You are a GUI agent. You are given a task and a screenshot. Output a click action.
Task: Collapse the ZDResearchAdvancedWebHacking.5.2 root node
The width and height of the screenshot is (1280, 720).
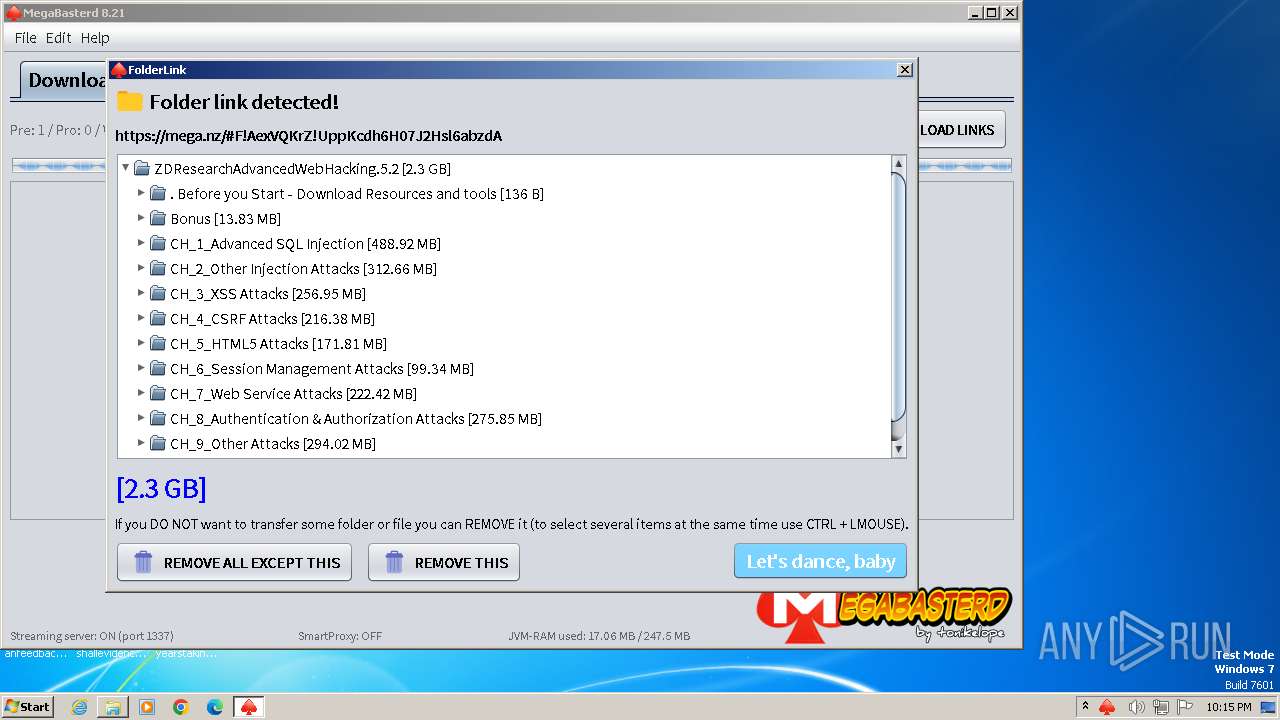point(125,168)
